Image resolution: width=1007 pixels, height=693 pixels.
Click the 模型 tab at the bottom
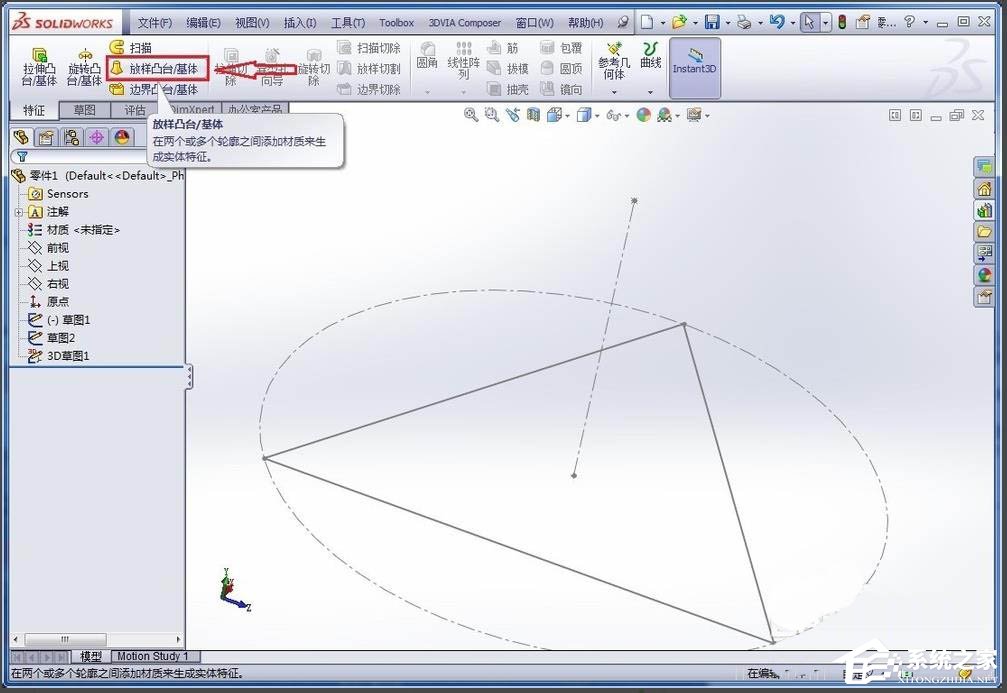91,656
